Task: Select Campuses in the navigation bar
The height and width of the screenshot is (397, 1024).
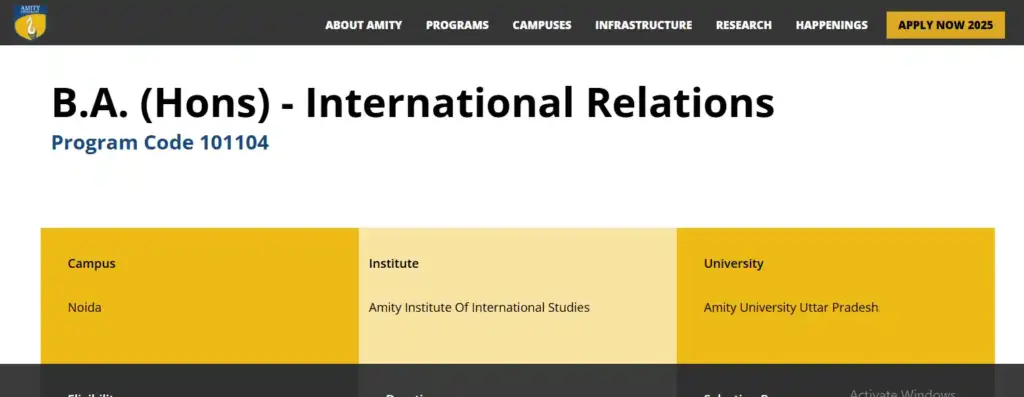Action: [x=542, y=25]
